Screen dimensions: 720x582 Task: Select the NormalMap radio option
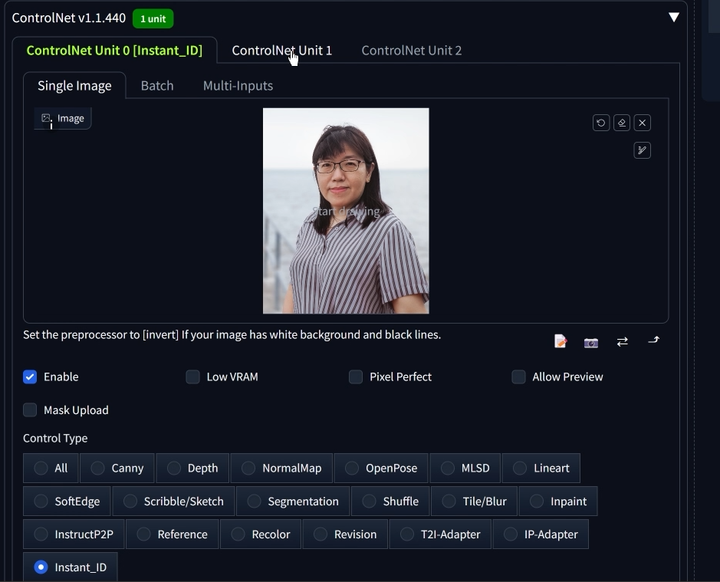click(x=281, y=468)
